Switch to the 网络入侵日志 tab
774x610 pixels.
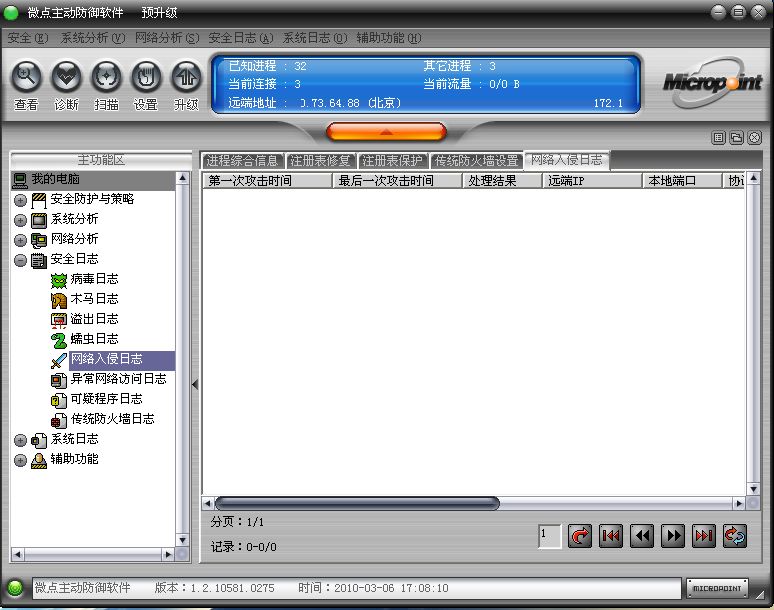(x=567, y=160)
